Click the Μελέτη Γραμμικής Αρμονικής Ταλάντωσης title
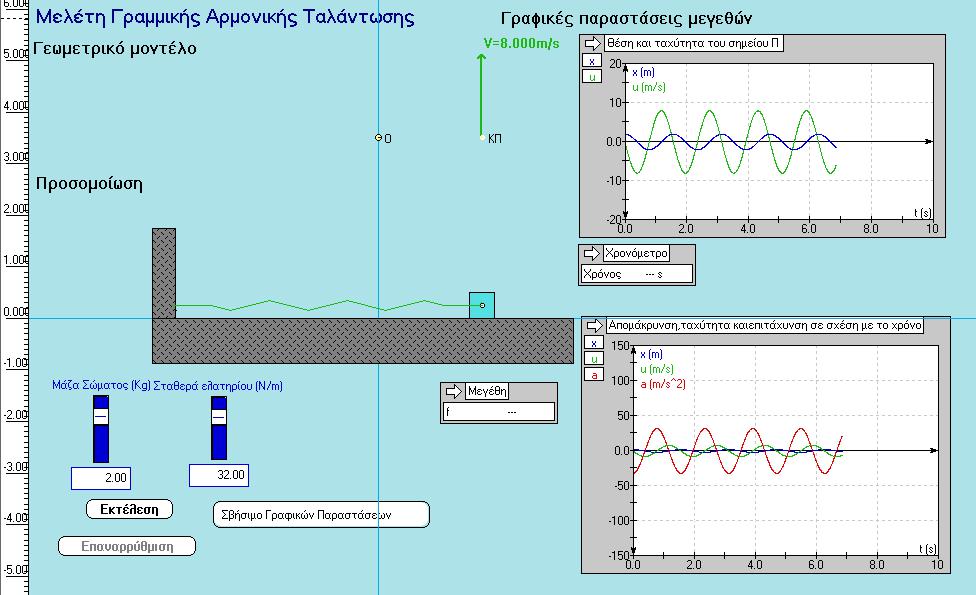The height and width of the screenshot is (595, 976). tap(225, 16)
